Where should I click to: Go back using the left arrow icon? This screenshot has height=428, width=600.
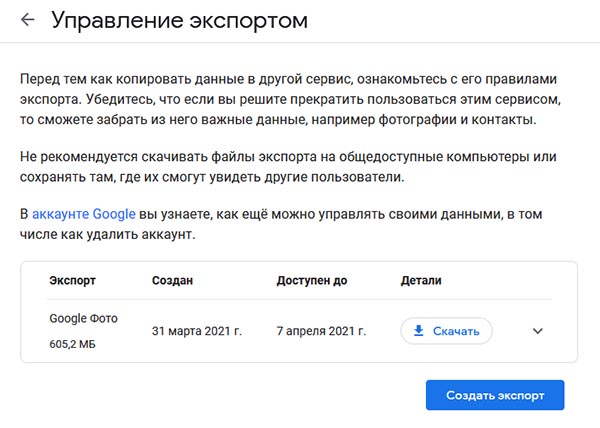click(28, 20)
